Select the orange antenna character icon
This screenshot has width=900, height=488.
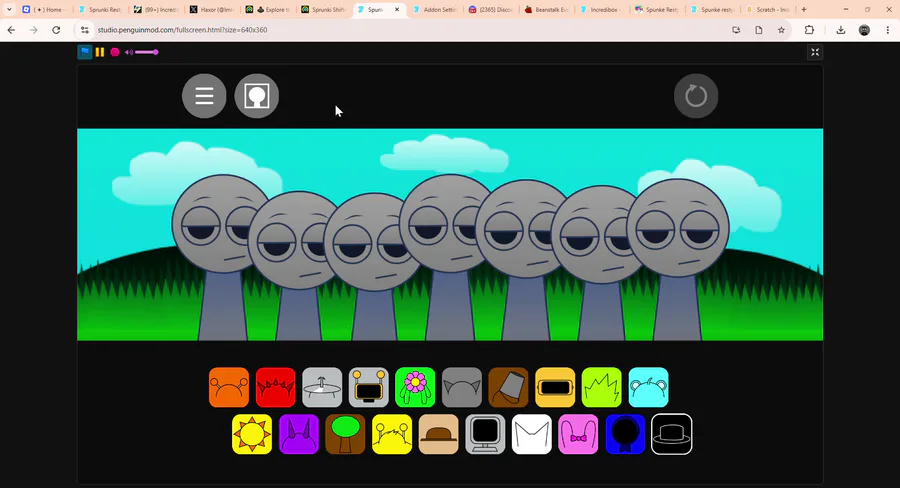[229, 388]
